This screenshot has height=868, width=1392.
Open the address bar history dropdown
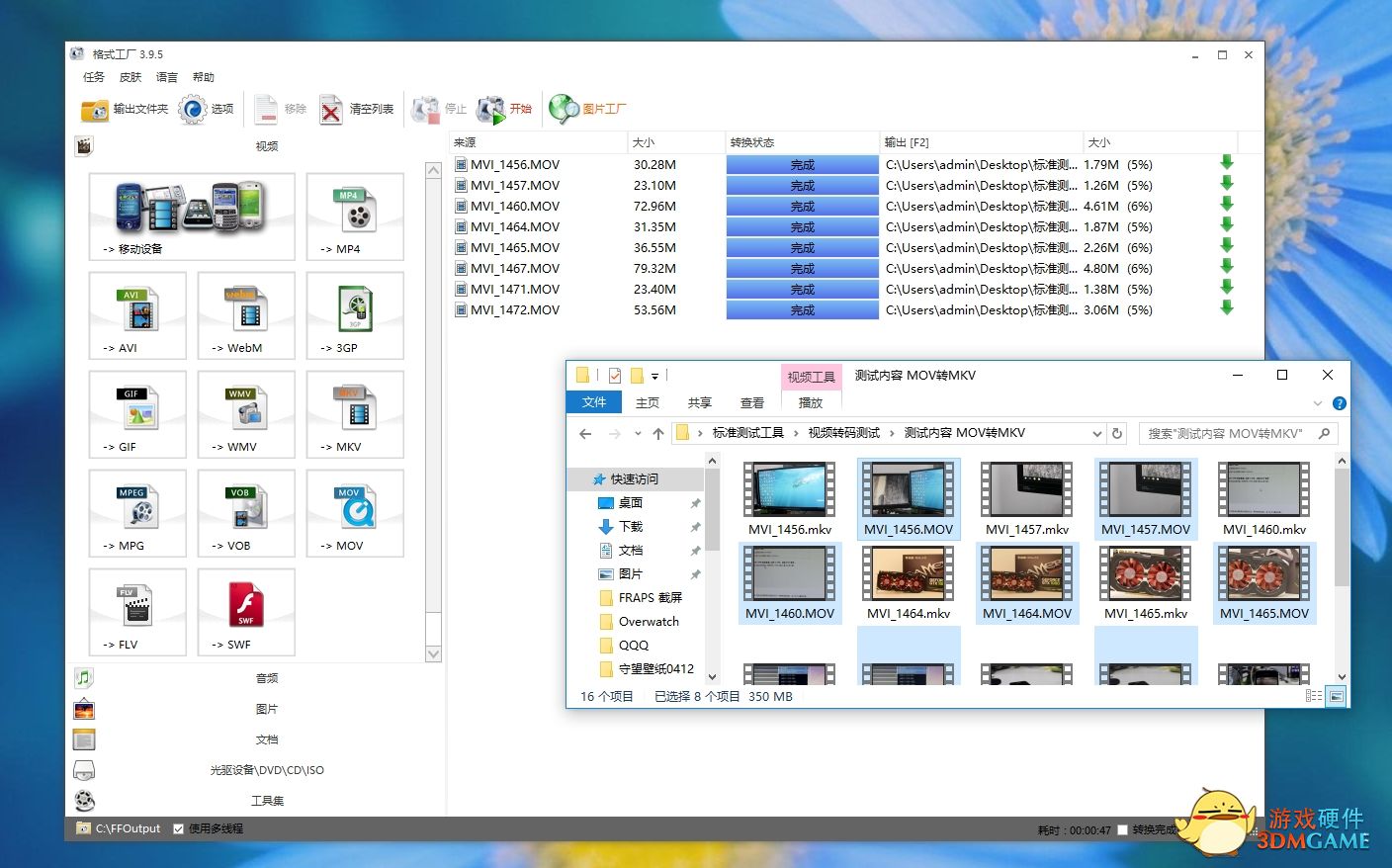[1096, 434]
